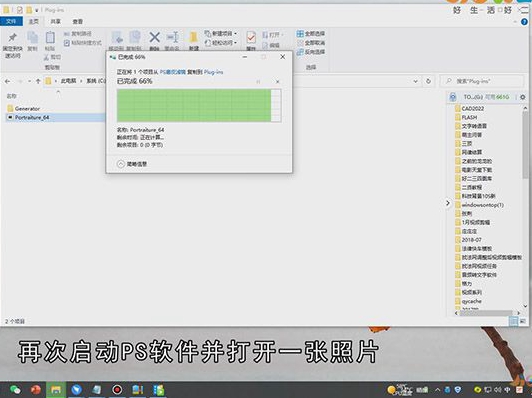Open the Open button dropdown in ribbon
This screenshot has height=398, width=532.
(273, 35)
